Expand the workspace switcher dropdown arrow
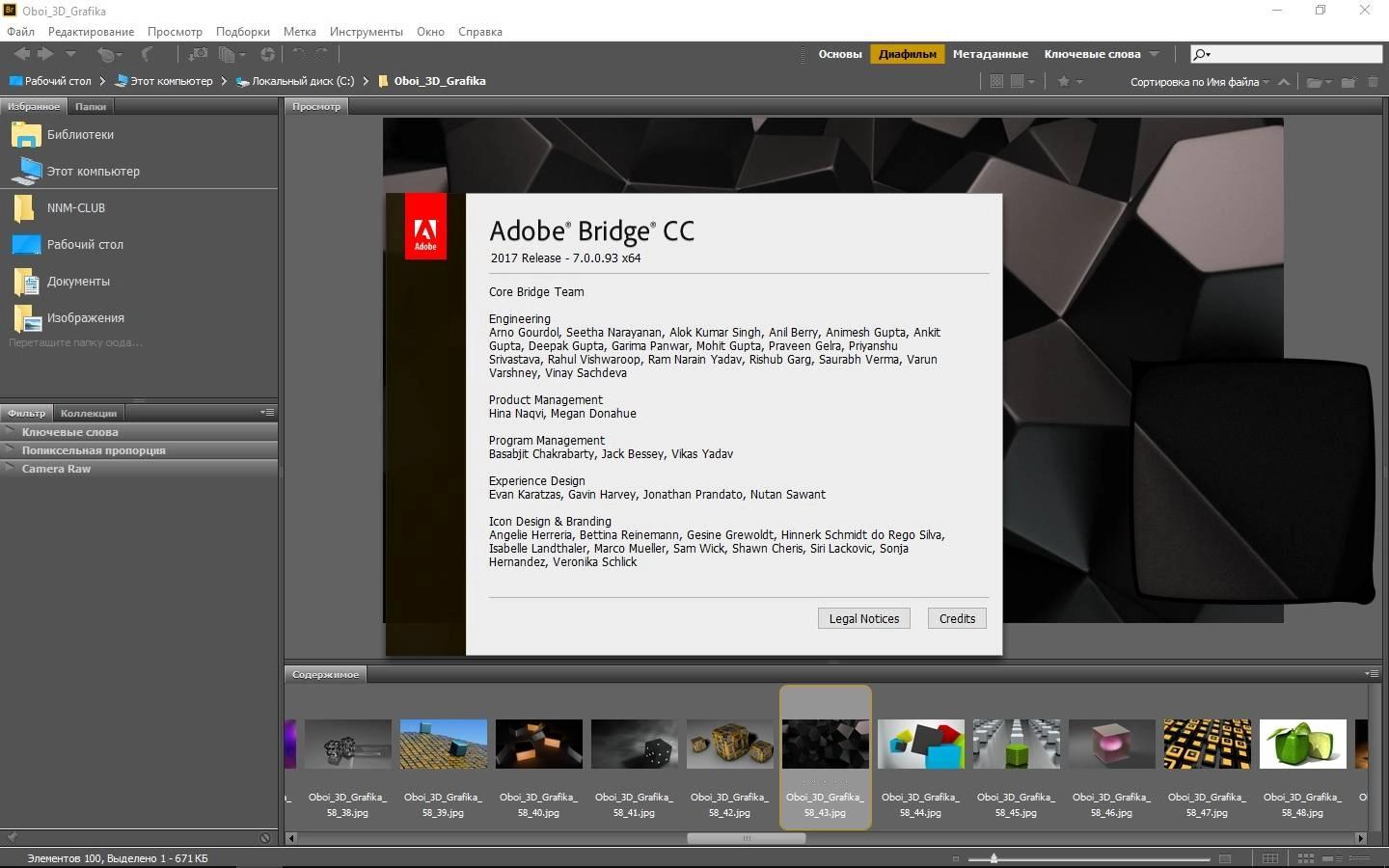Screen dimensions: 1389x868 pos(1155,54)
